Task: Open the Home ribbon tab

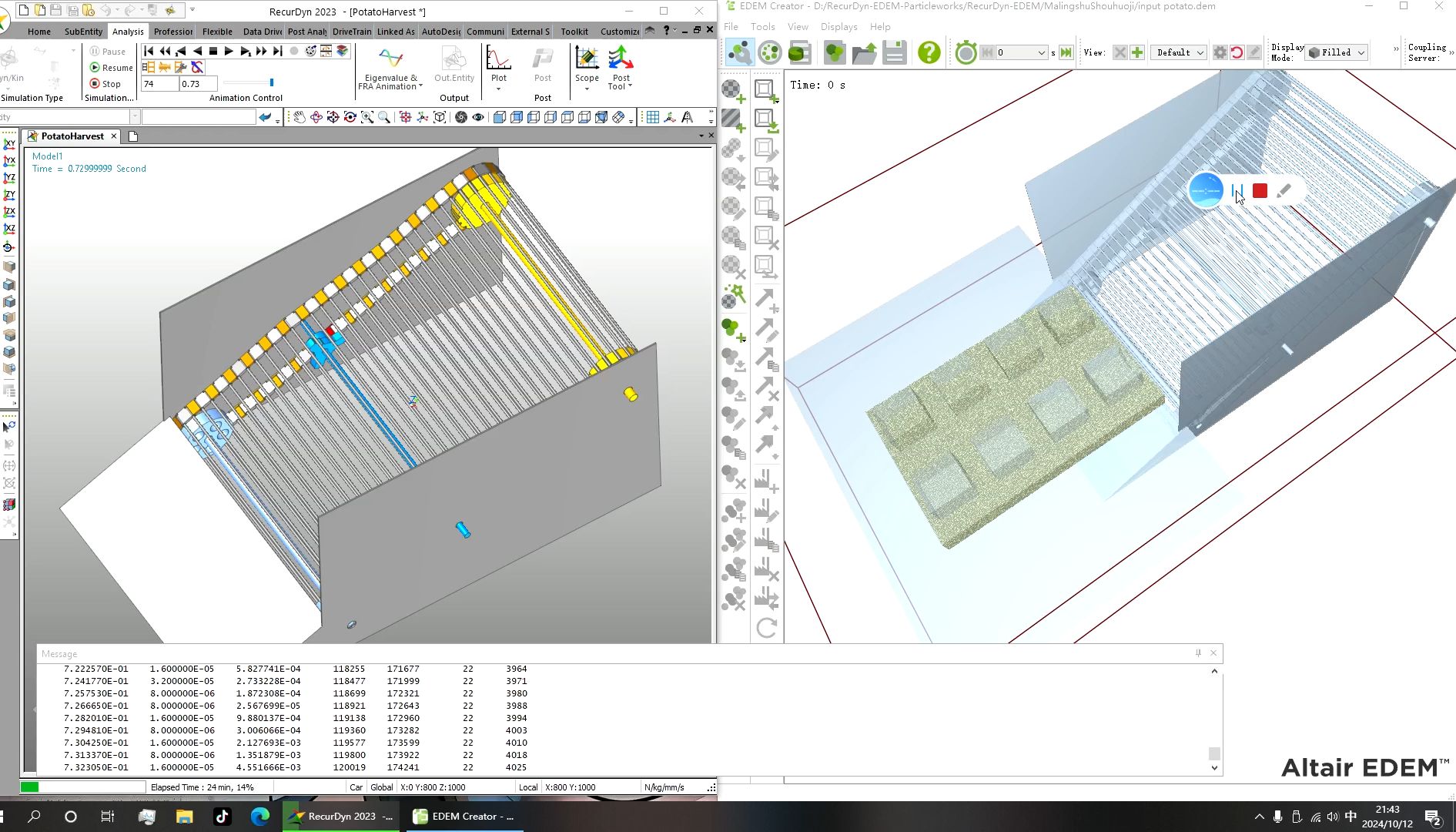Action: coord(39,32)
